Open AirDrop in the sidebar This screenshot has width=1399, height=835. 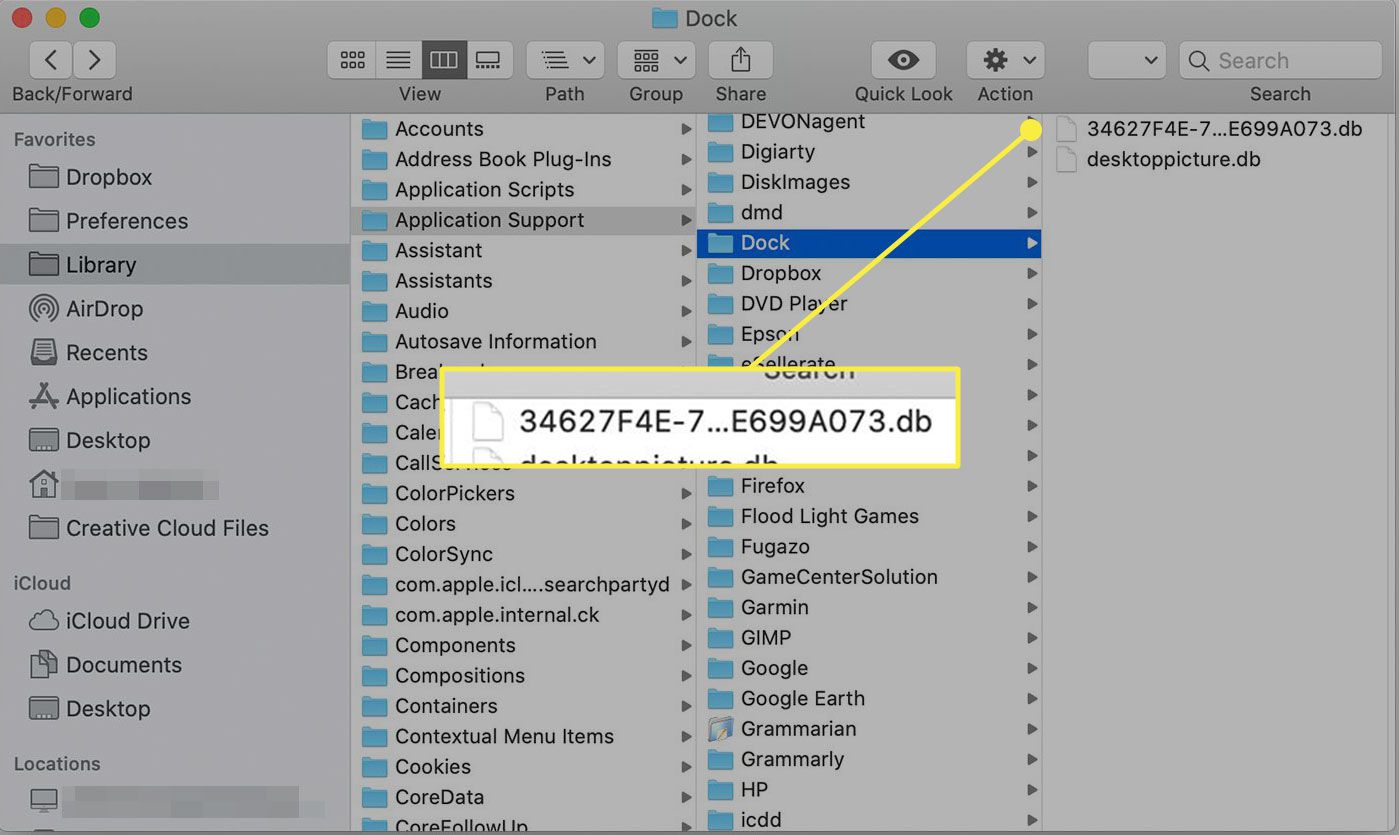pos(104,309)
